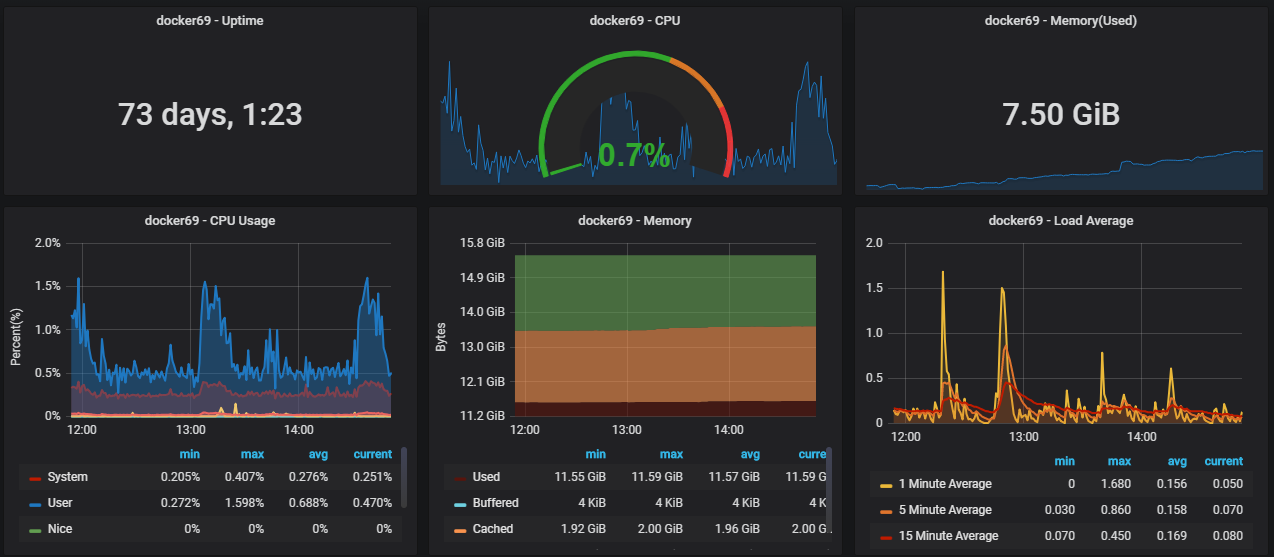Toggle the 1 Minute Average series label
This screenshot has height=557, width=1274.
pyautogui.click(x=945, y=484)
